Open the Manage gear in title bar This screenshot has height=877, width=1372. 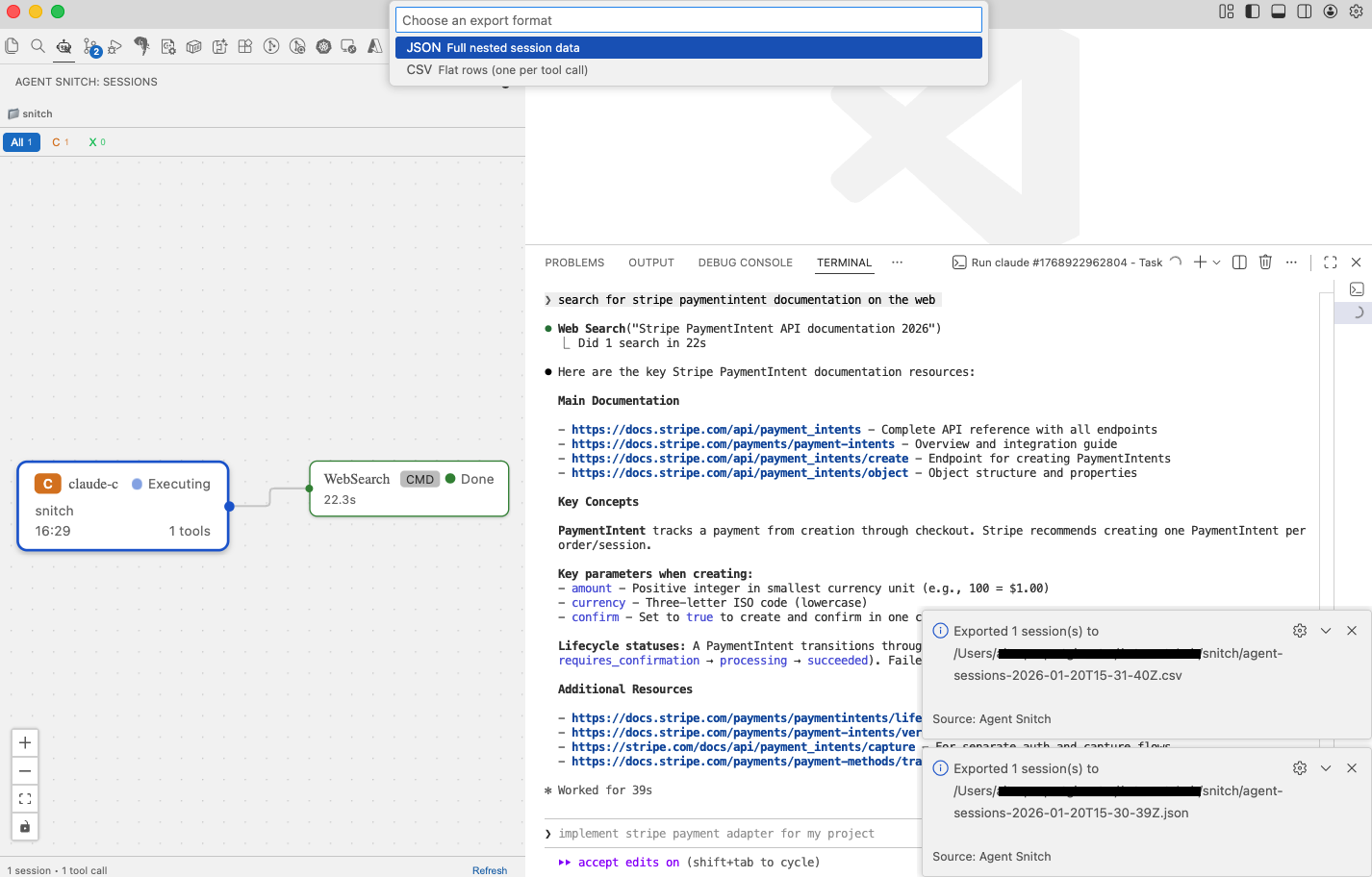click(1357, 12)
